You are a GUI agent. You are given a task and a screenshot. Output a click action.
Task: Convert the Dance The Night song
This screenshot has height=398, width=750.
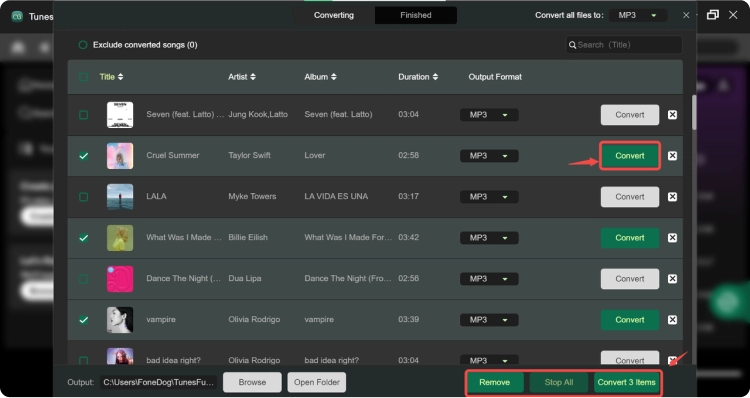coord(629,279)
